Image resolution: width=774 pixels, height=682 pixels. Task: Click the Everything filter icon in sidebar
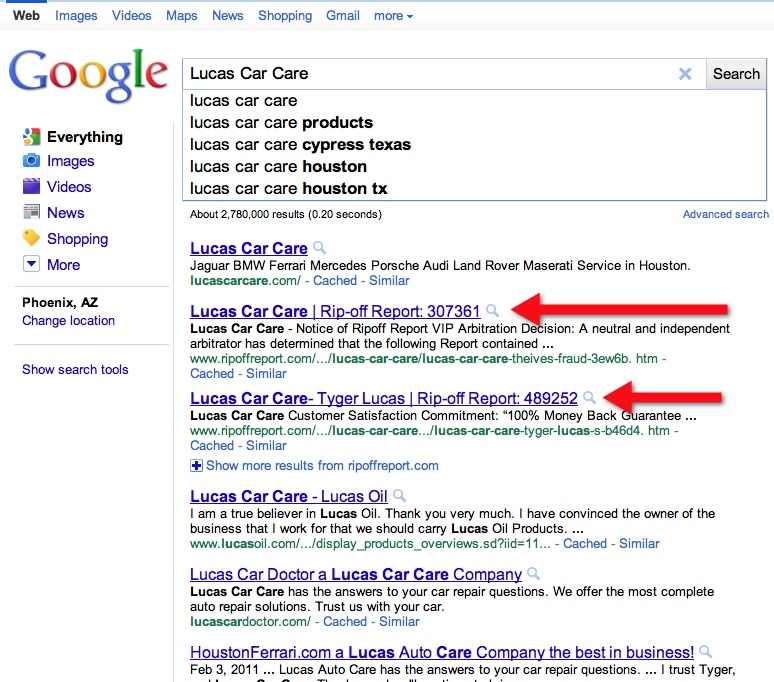32,137
